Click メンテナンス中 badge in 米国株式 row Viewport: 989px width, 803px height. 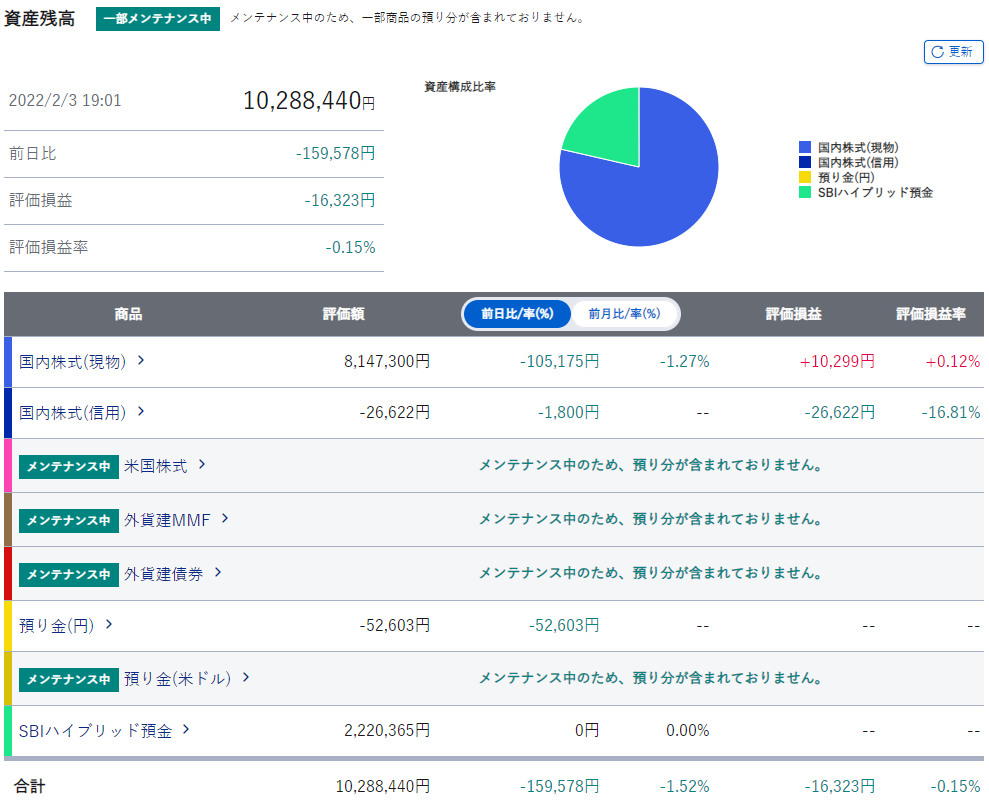pos(68,466)
